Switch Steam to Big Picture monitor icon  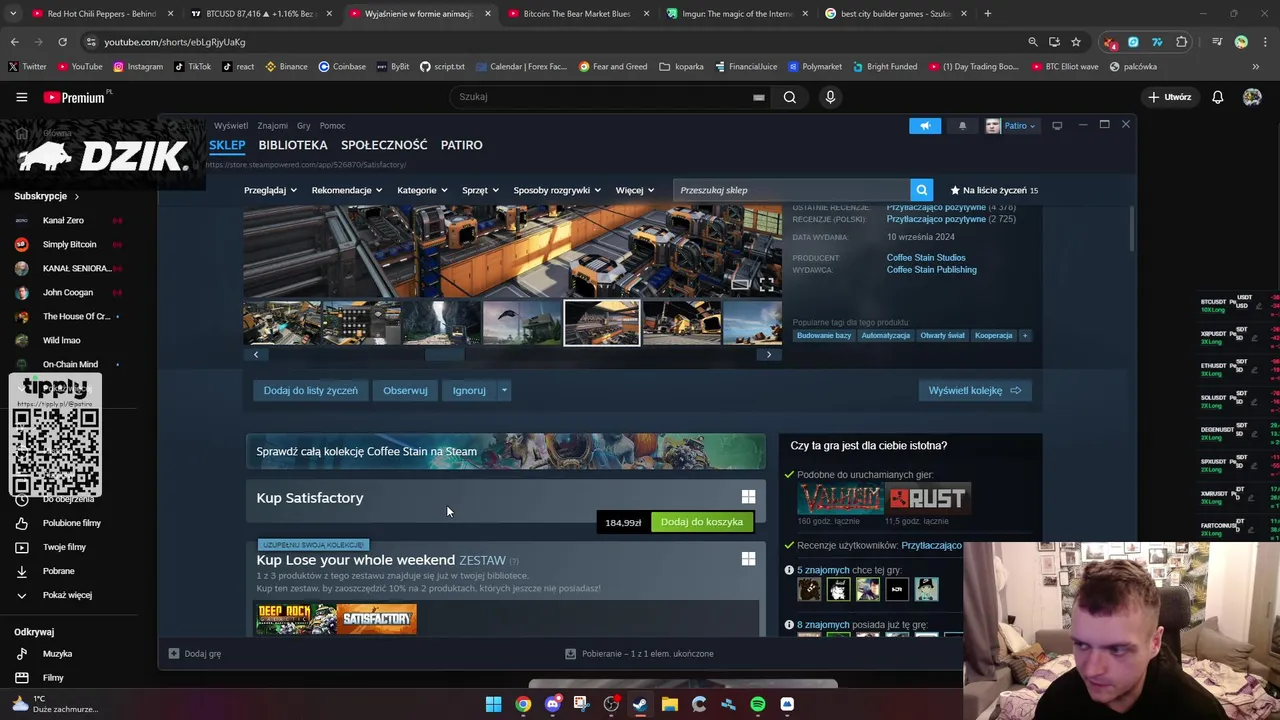click(x=1057, y=126)
